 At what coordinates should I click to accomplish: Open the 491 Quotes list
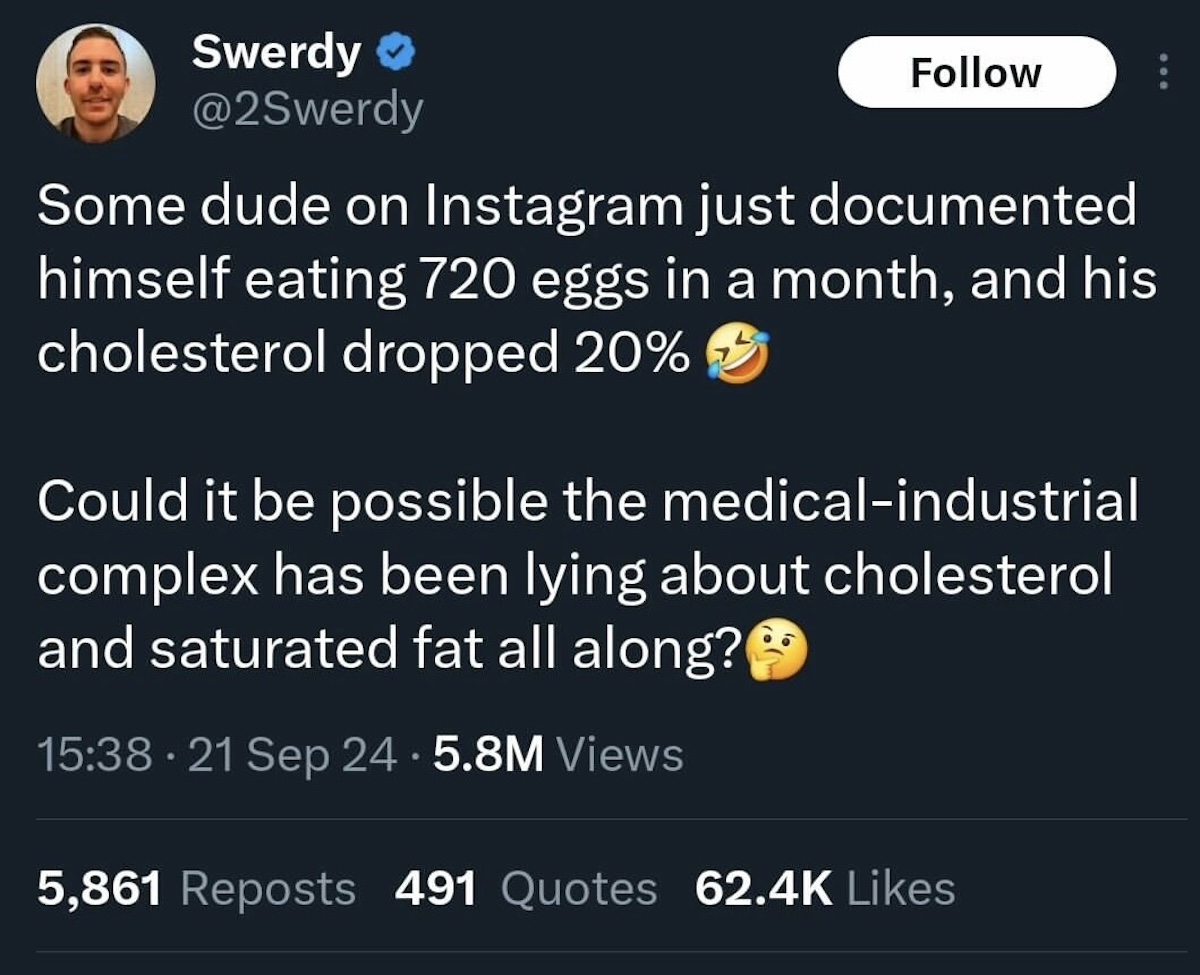click(x=526, y=888)
